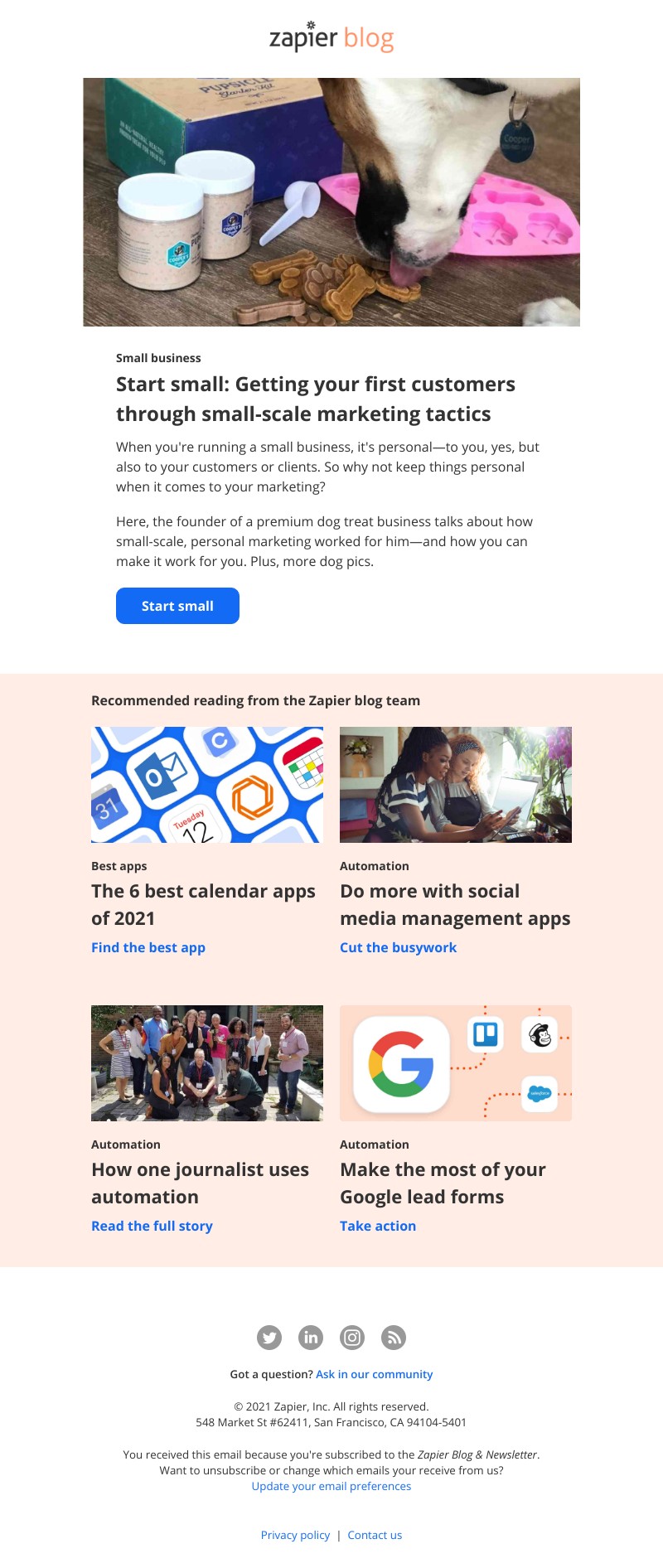Open the journalist group photo thumbnail
This screenshot has height=1568, width=663.
(x=207, y=1063)
